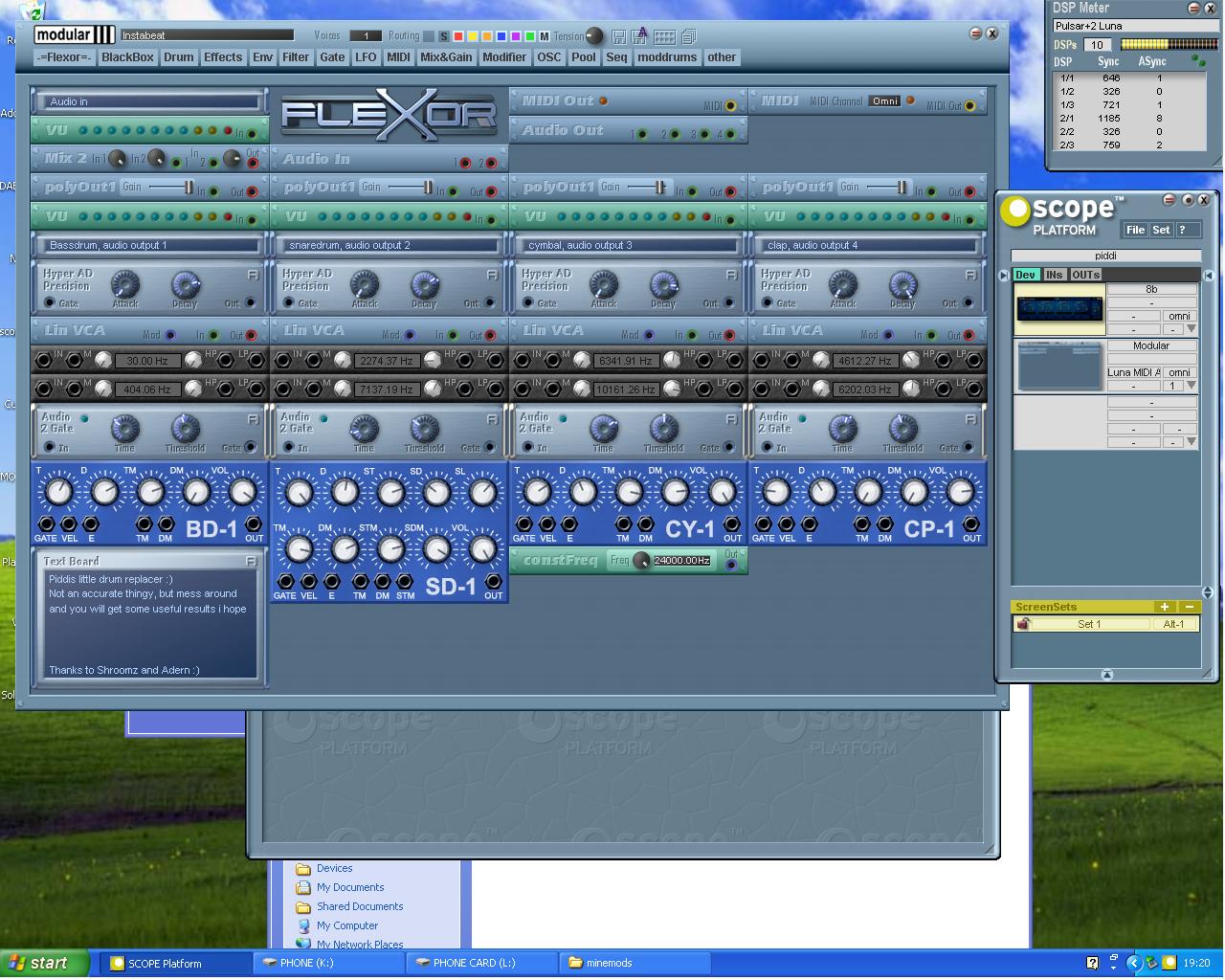
Task: Adjust the BD-1 T knob
Action: [59, 493]
